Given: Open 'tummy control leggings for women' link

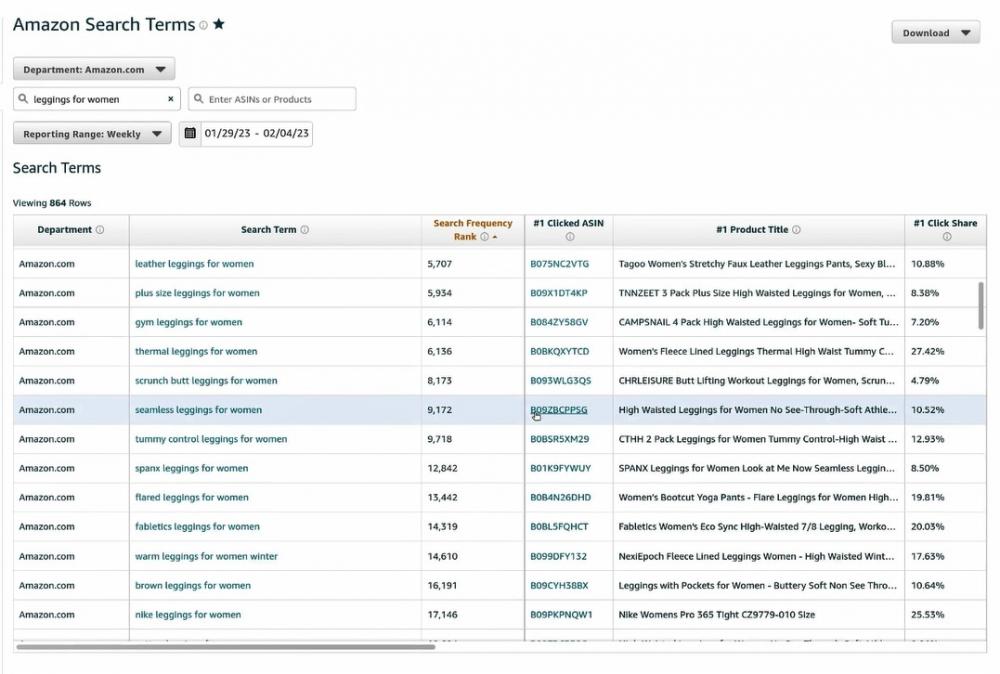Looking at the screenshot, I should tap(211, 439).
